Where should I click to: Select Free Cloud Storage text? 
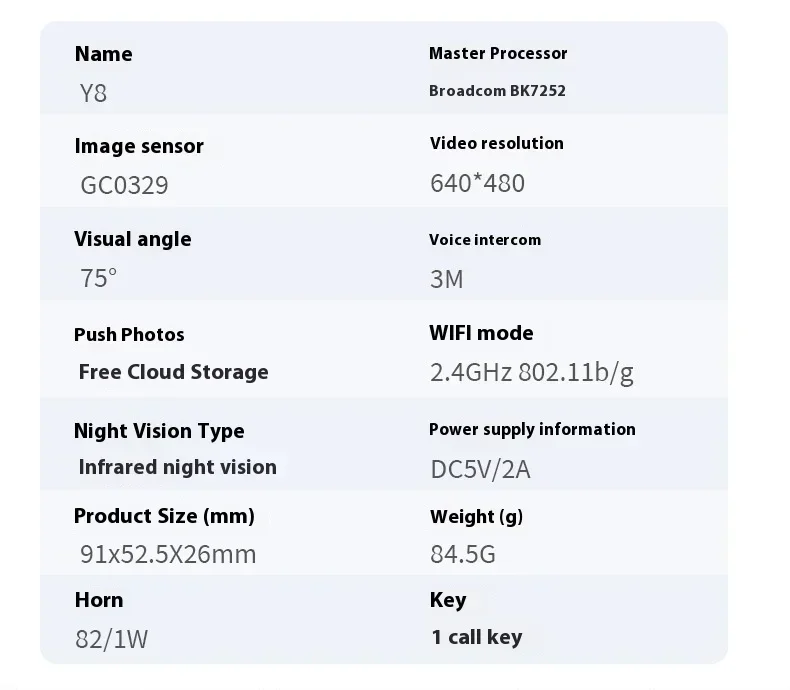[x=173, y=372]
